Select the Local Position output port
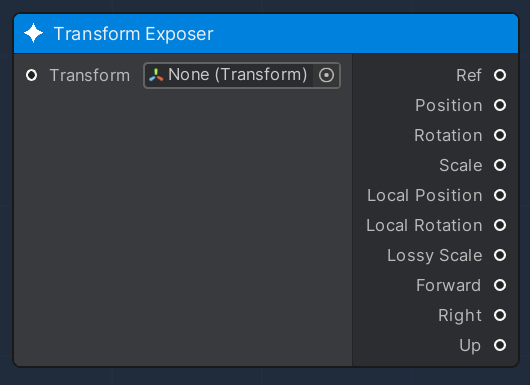 click(500, 195)
